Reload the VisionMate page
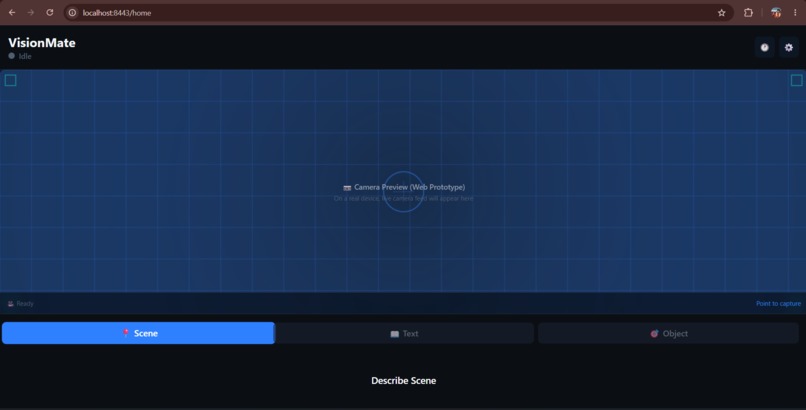The image size is (806, 410). pos(50,12)
